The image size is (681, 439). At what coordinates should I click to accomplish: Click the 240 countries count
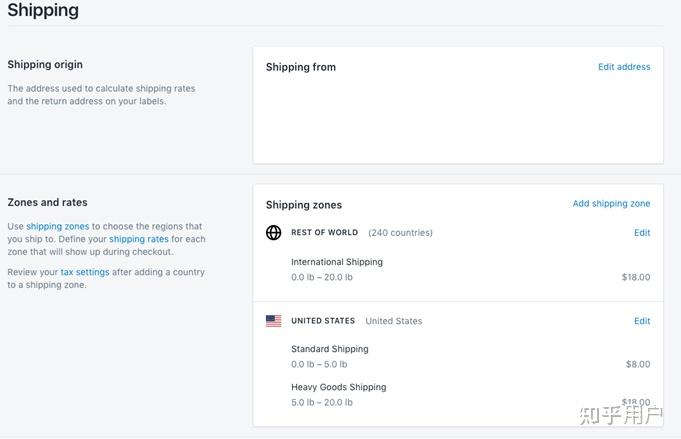tap(400, 233)
